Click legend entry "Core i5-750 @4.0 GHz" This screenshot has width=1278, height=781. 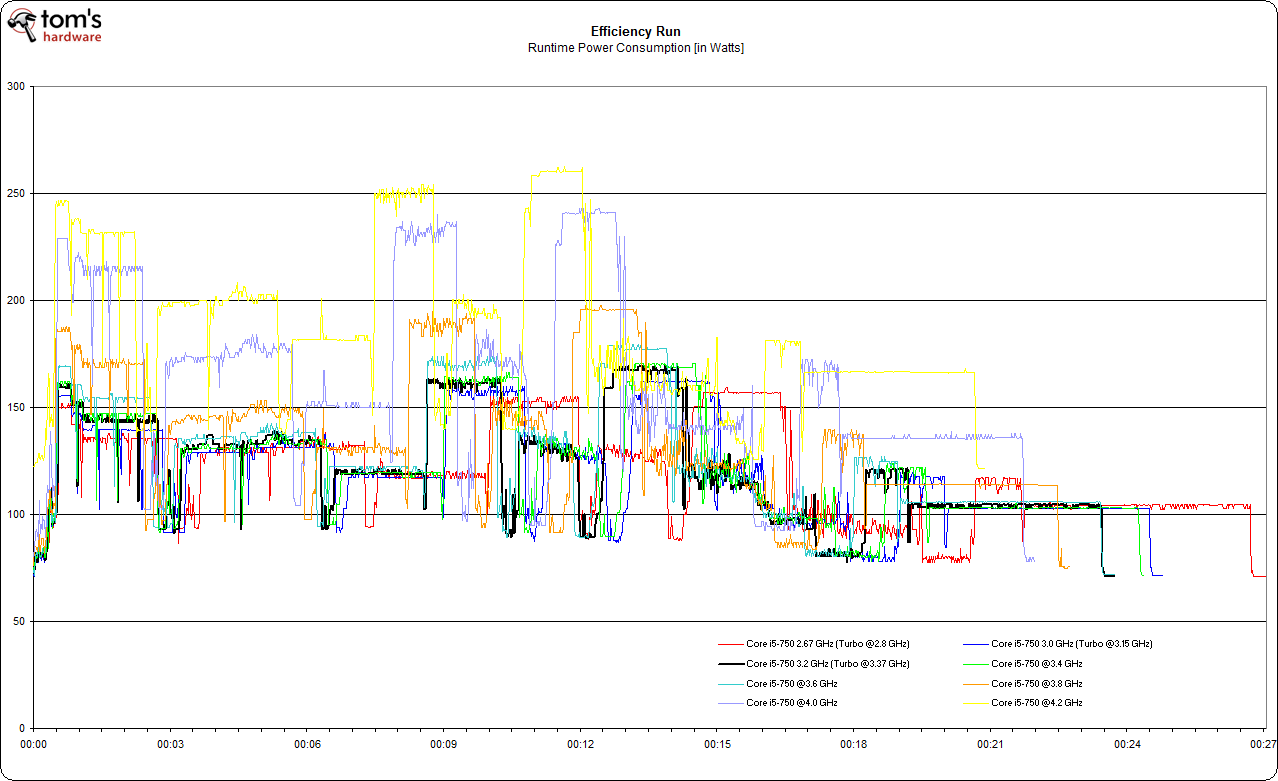pyautogui.click(x=792, y=703)
